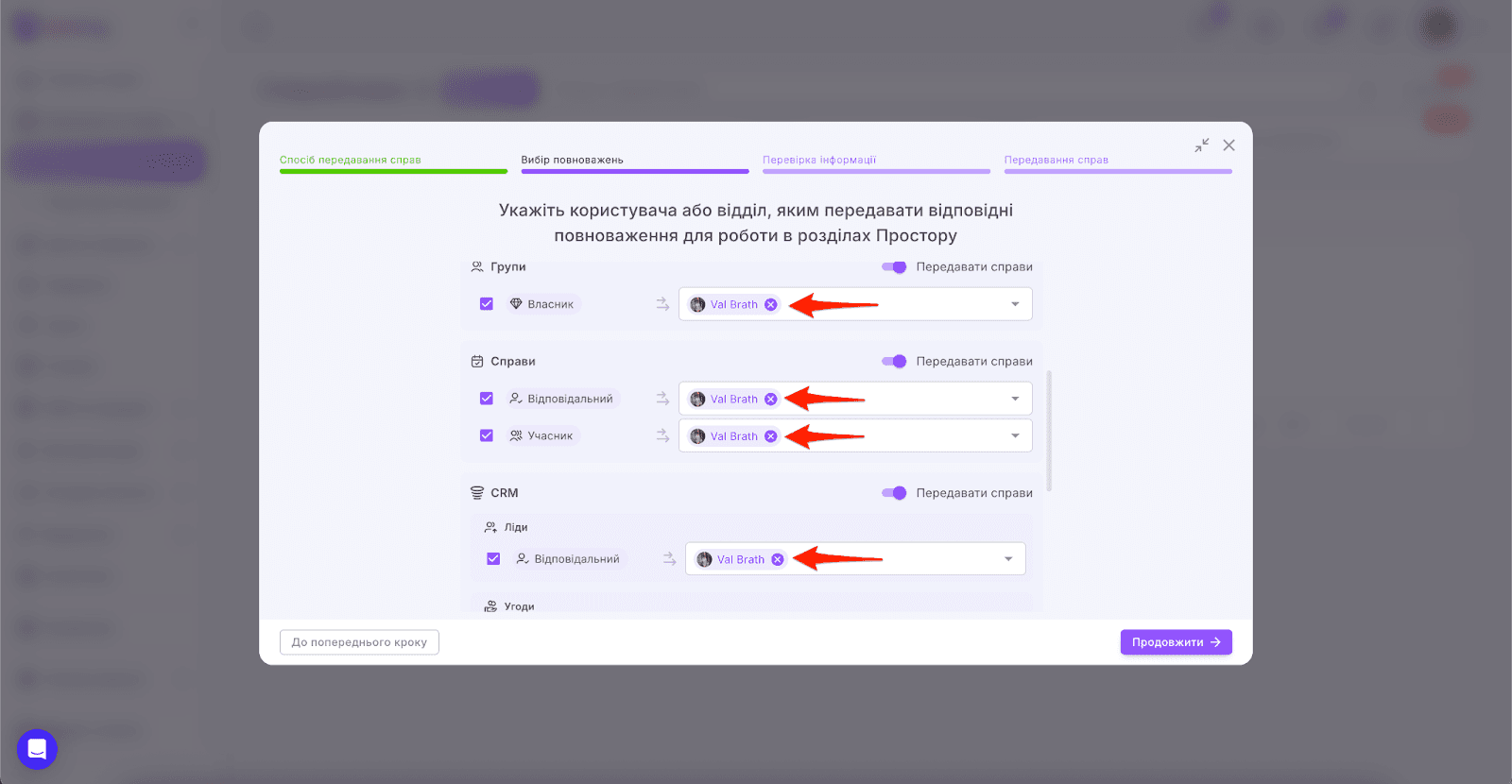The height and width of the screenshot is (784, 1512).
Task: Expand Ліди Відповідальний user dropdown arrow
Action: click(1008, 559)
